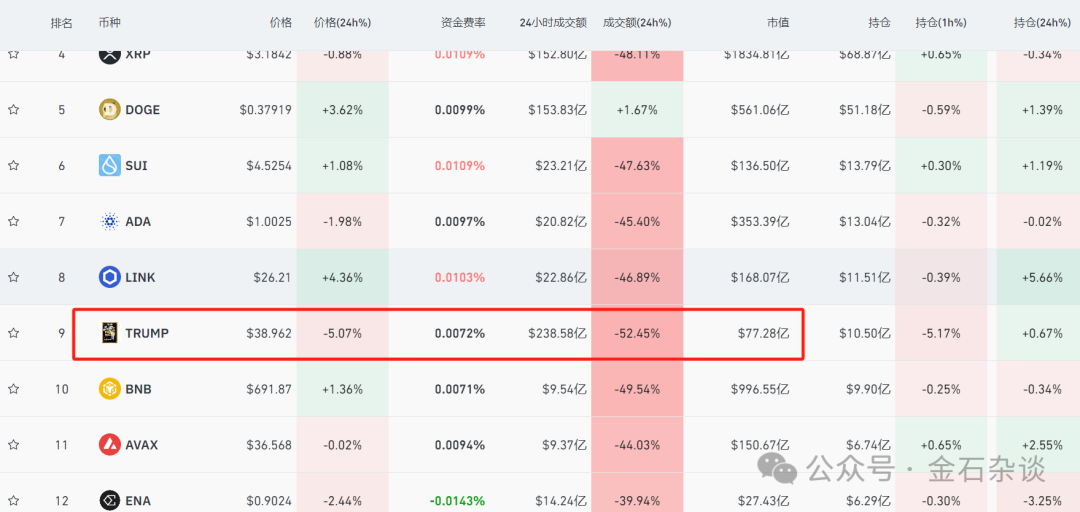The height and width of the screenshot is (512, 1080).
Task: Sort by 市值 column header
Action: pos(778,23)
